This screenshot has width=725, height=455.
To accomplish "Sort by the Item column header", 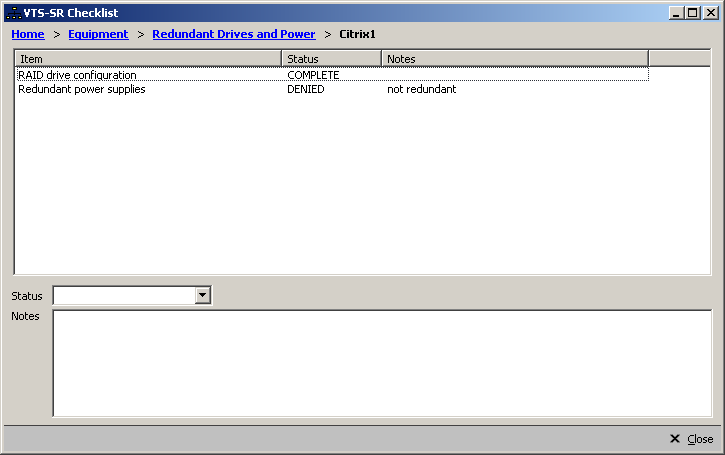I will tap(148, 59).
